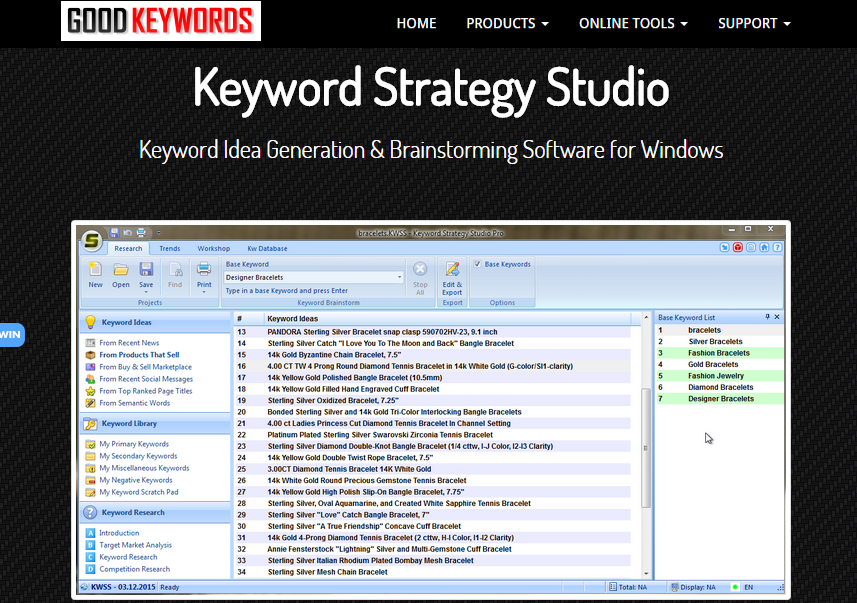Open My Primary Keywords

pos(134,444)
